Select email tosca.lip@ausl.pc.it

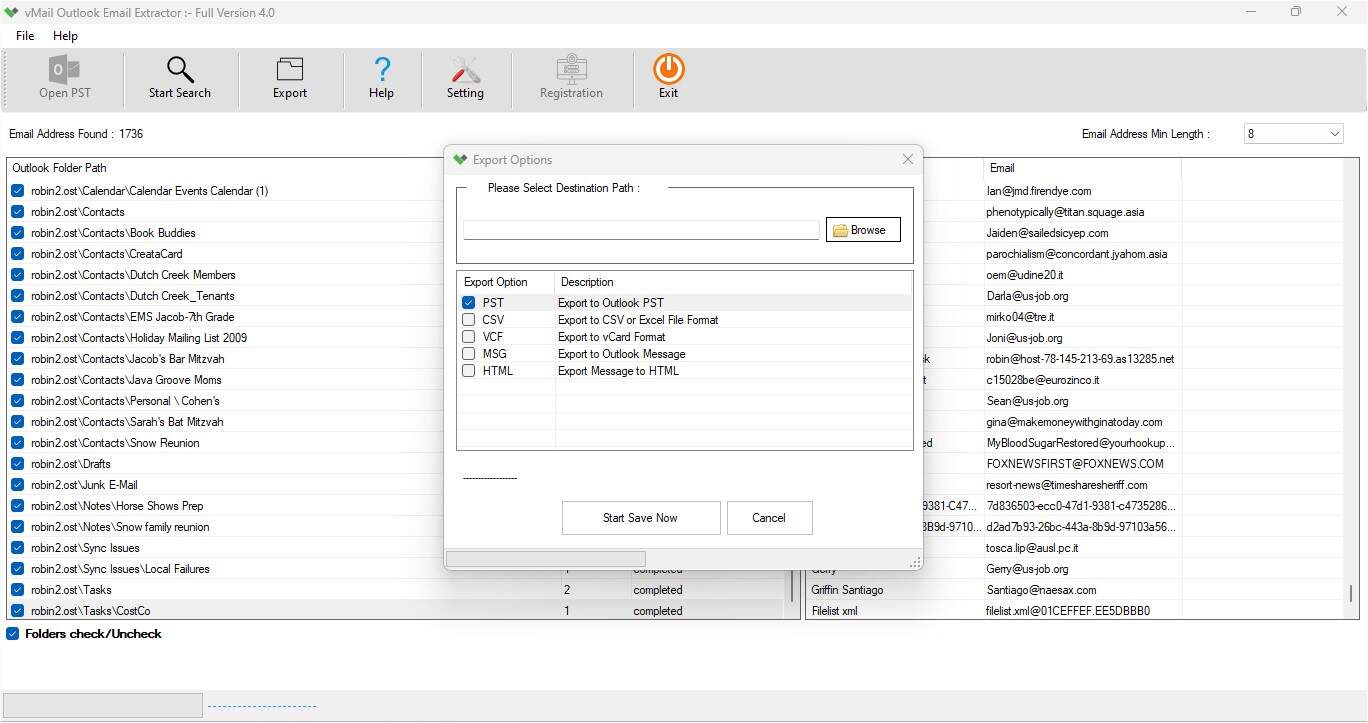coord(1032,548)
